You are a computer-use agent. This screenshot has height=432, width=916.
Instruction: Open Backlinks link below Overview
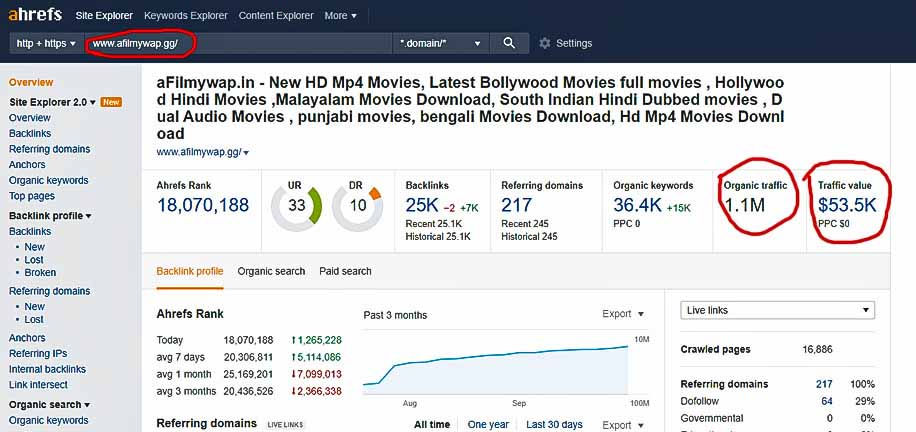30,133
